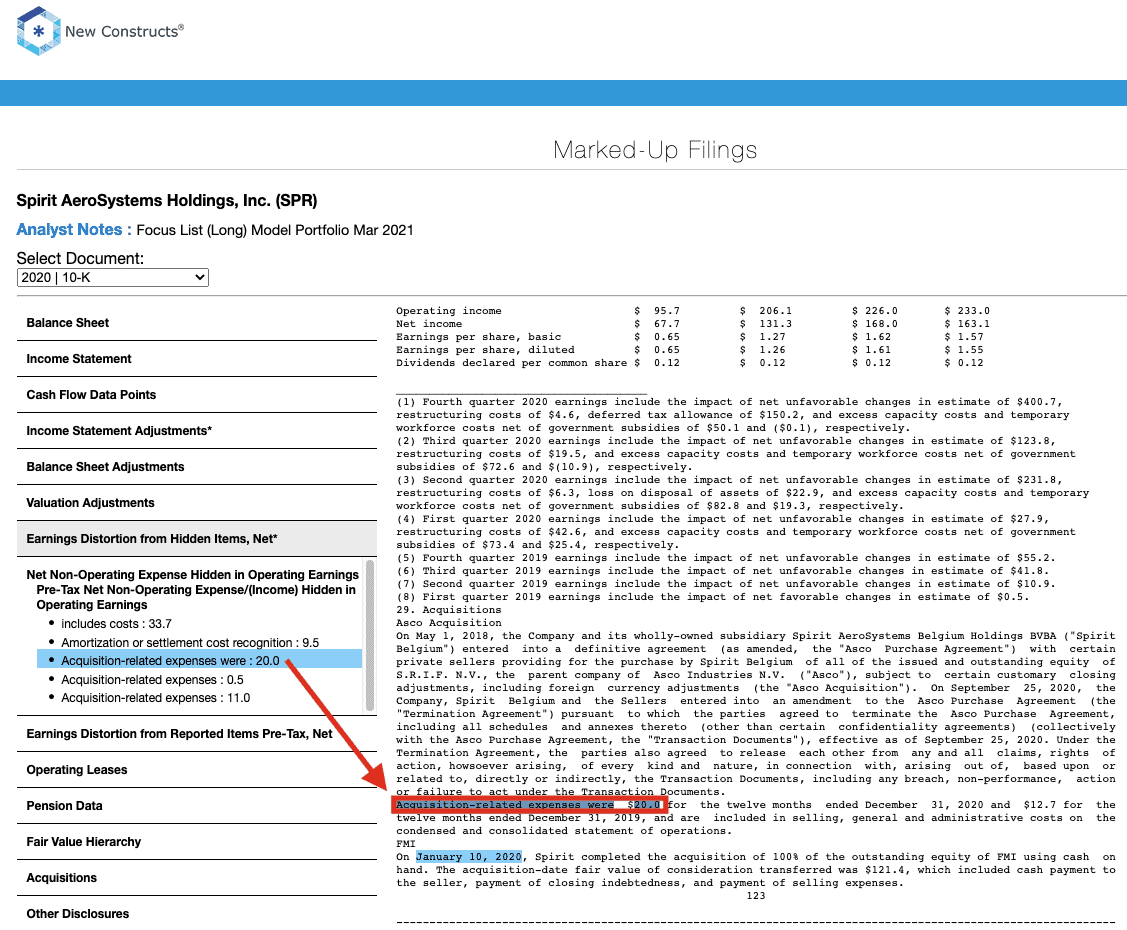Select 'includes costs : 33.7' item
The height and width of the screenshot is (930, 1127).
pos(116,624)
